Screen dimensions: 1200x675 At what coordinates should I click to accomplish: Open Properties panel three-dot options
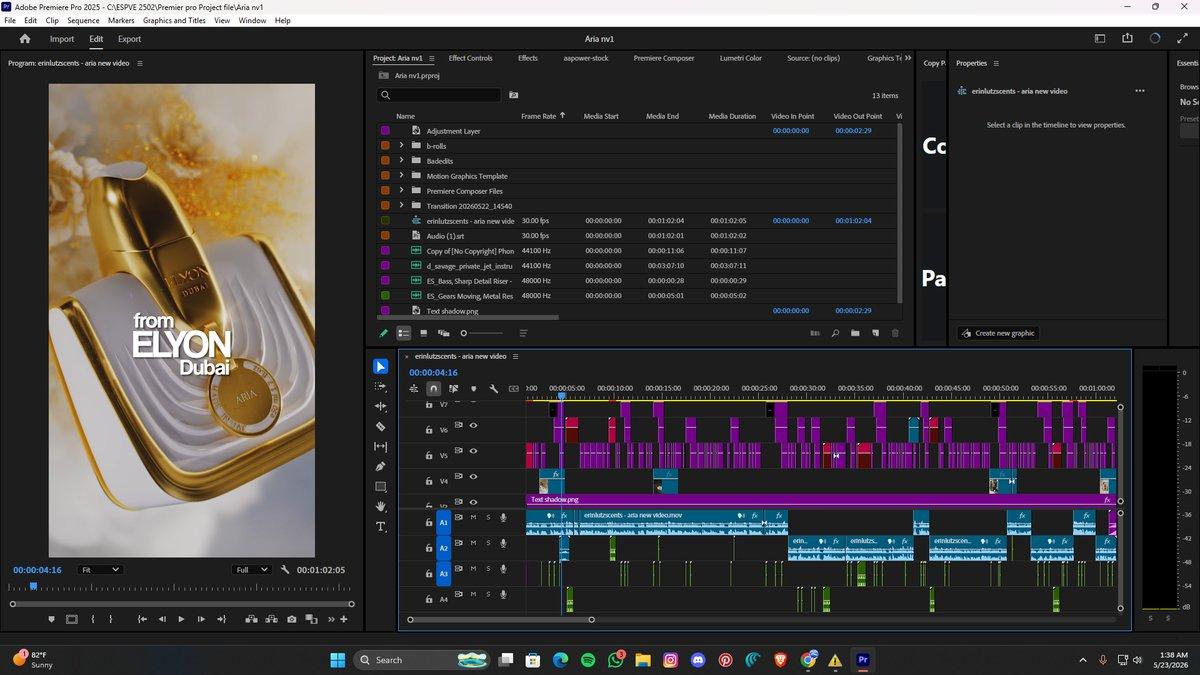(x=1139, y=91)
